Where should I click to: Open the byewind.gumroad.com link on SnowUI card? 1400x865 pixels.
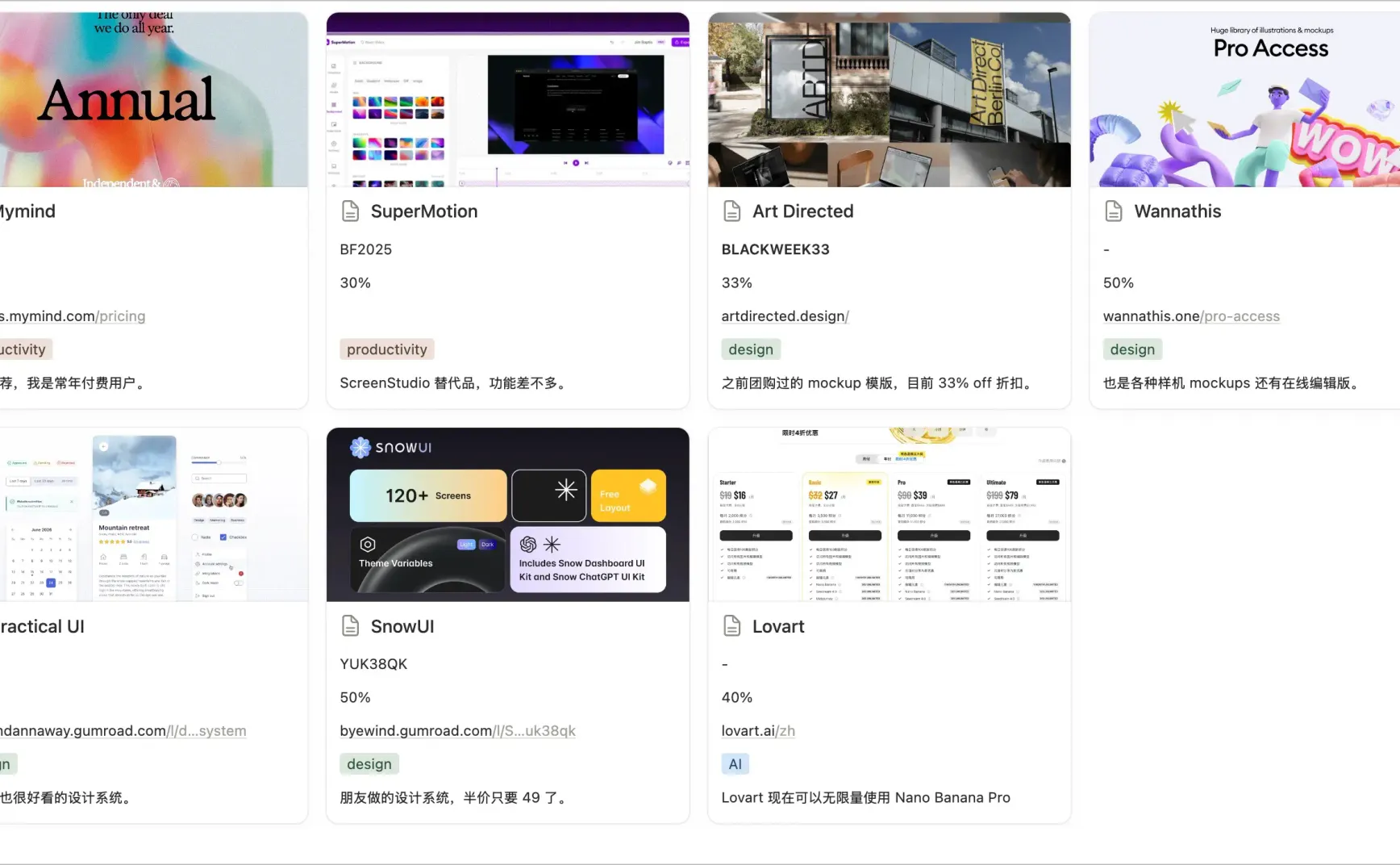[457, 731]
